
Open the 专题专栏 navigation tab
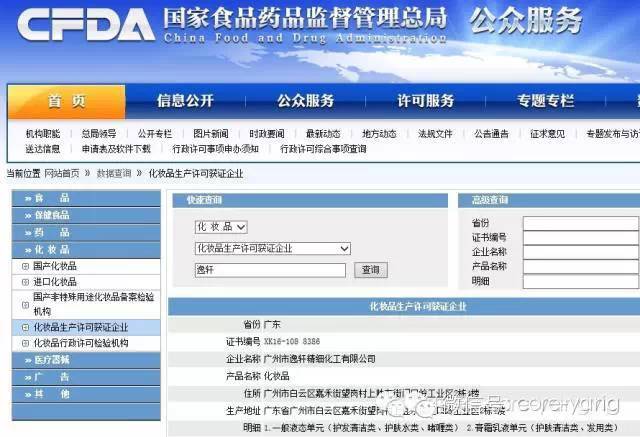point(546,101)
